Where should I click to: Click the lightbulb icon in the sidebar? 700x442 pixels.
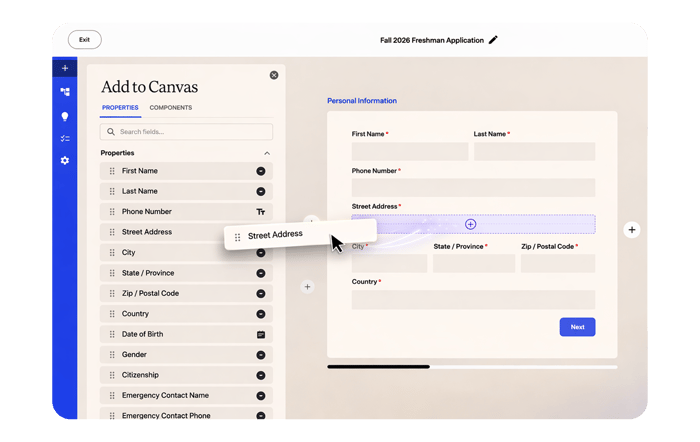coord(65,116)
